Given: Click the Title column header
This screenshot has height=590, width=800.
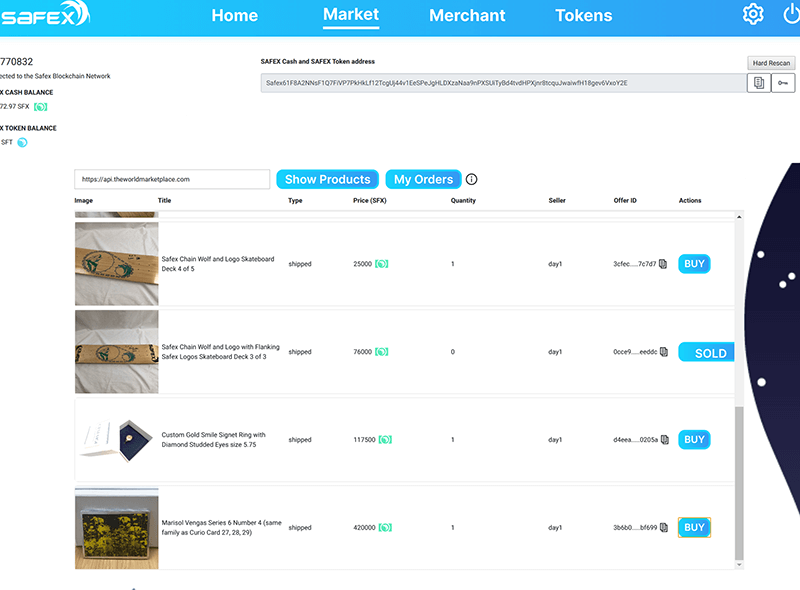Looking at the screenshot, I should tap(164, 201).
